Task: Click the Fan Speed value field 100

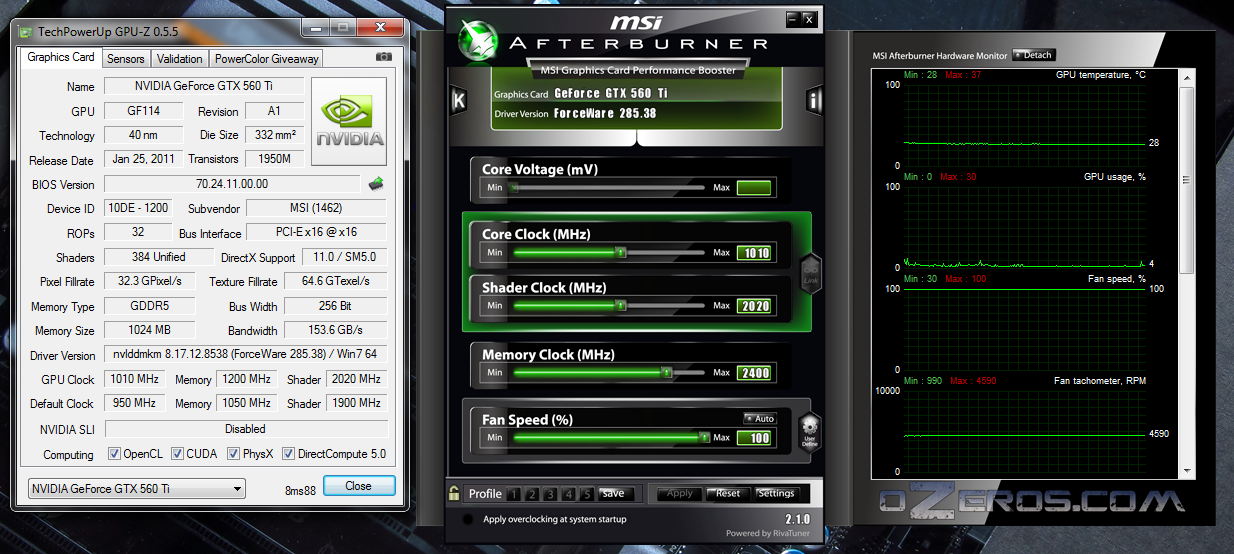Action: 754,438
